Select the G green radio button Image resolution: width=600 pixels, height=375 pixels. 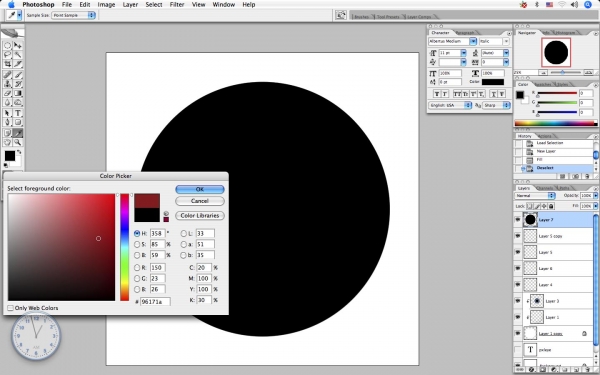(x=137, y=278)
